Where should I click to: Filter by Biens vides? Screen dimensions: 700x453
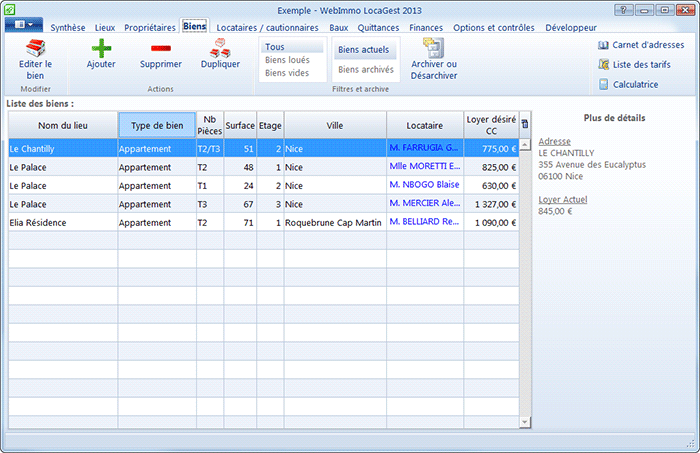coord(287,73)
